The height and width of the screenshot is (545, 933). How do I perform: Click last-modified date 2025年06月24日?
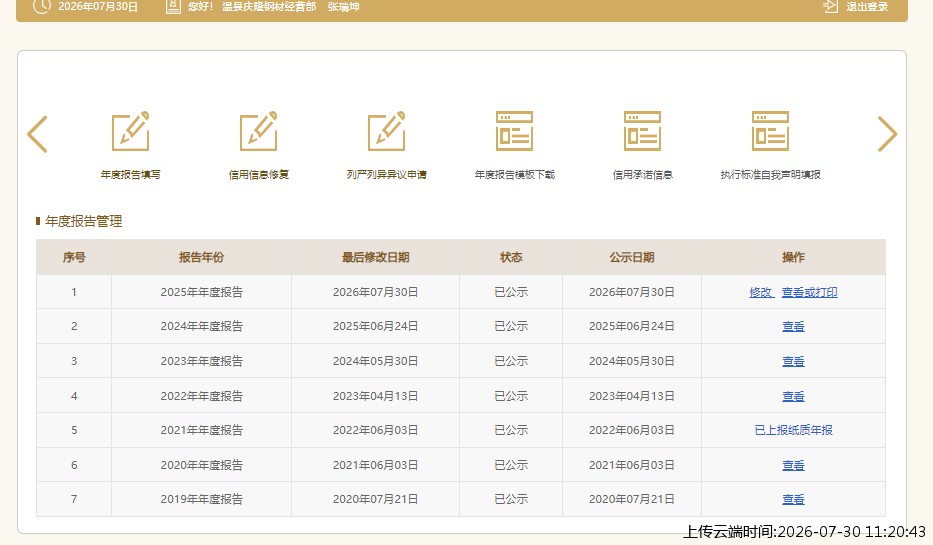coord(375,327)
